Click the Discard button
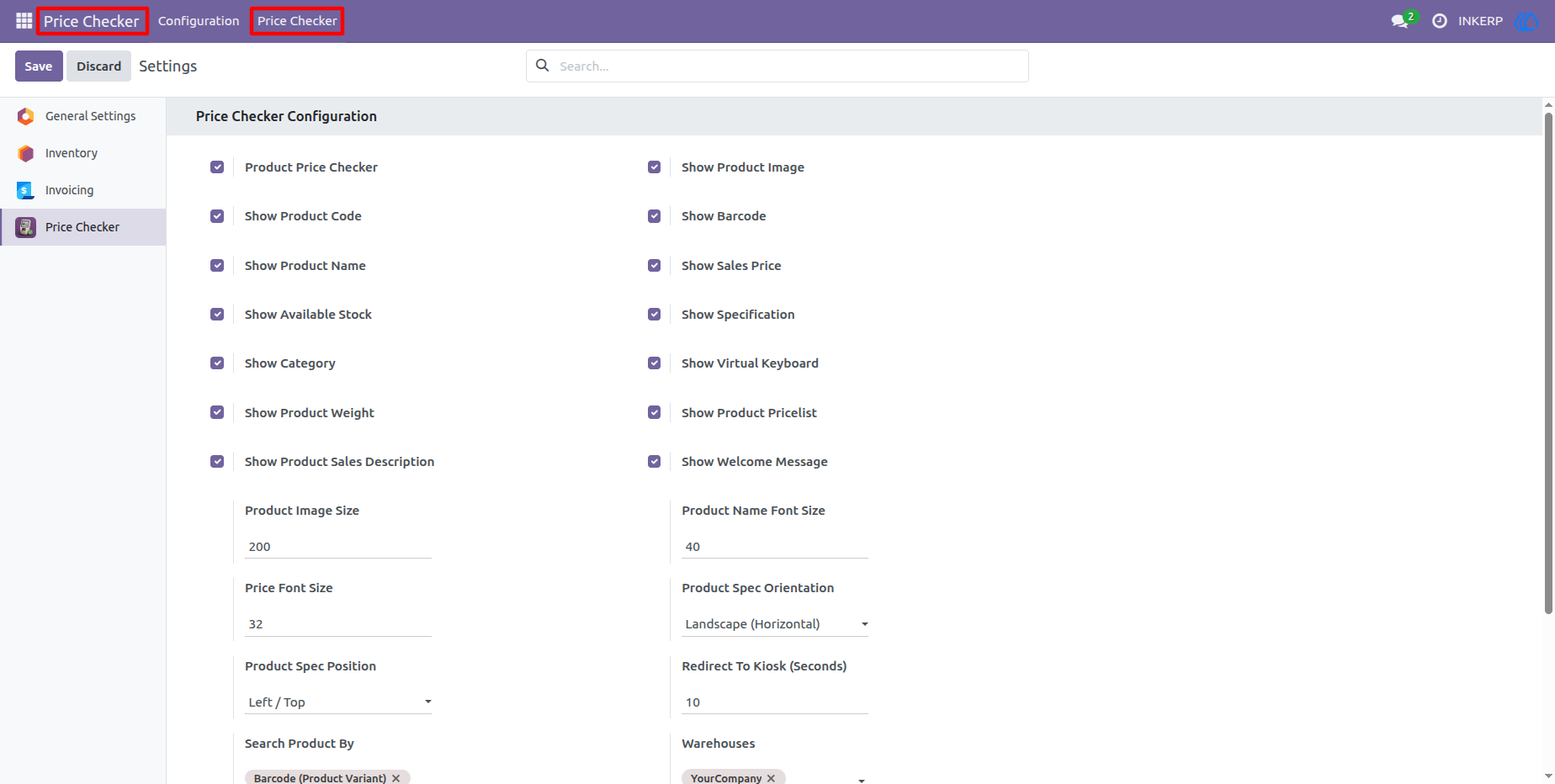 point(99,66)
